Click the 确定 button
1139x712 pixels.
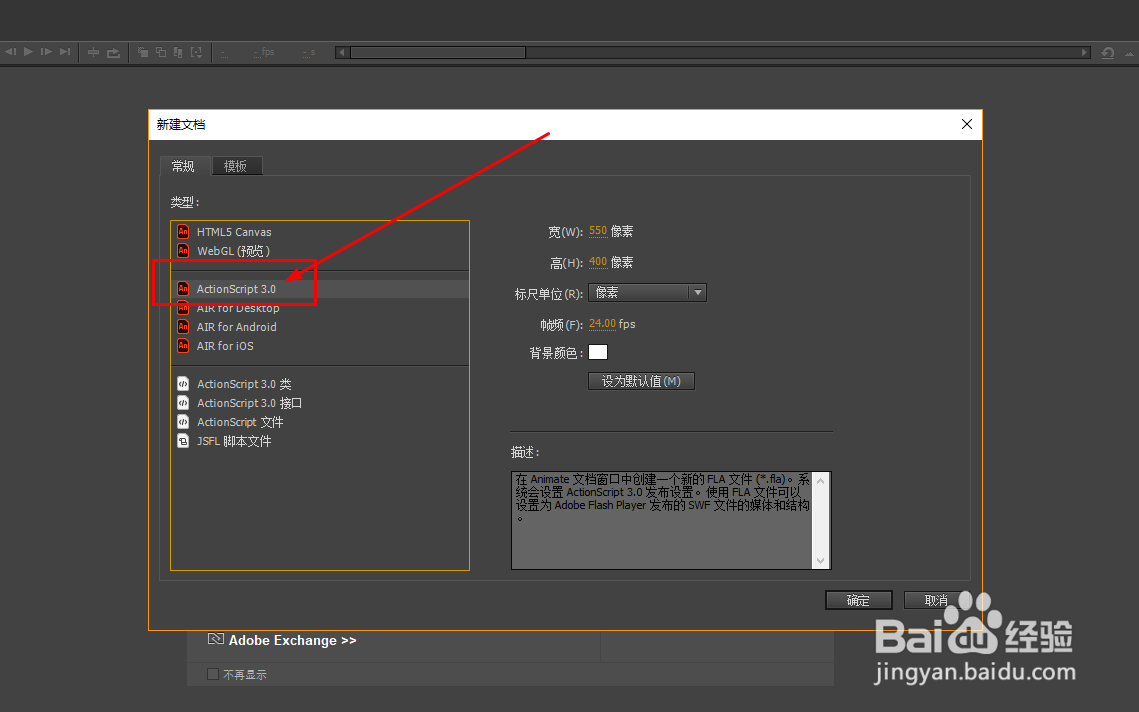(859, 600)
